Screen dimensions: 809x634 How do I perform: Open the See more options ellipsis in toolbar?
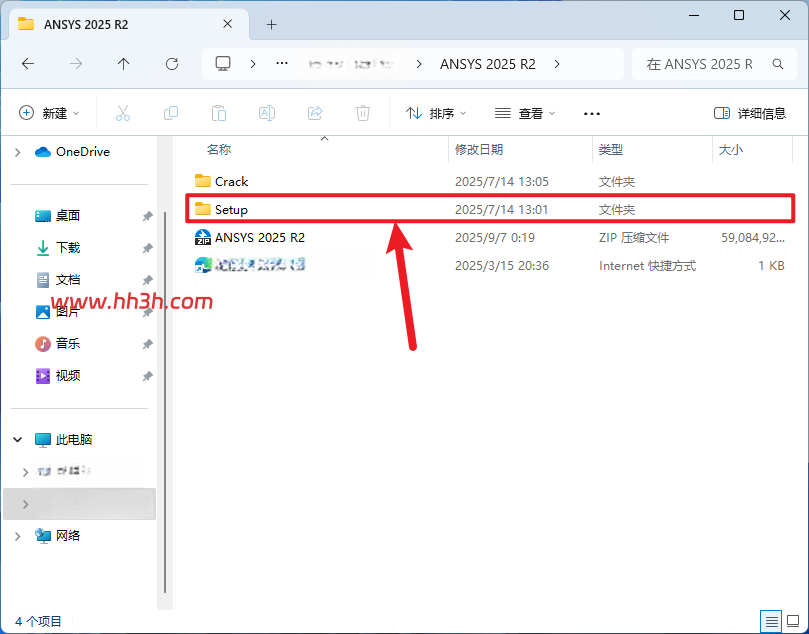click(592, 113)
